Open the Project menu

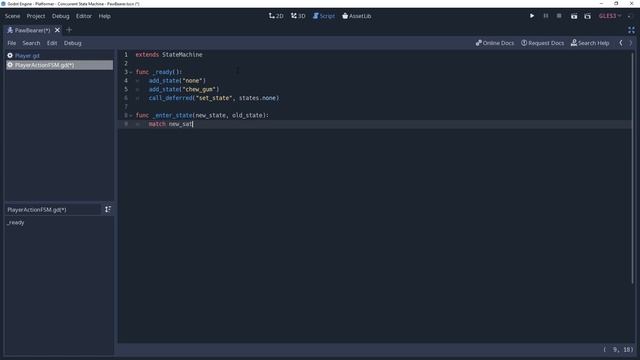36,16
